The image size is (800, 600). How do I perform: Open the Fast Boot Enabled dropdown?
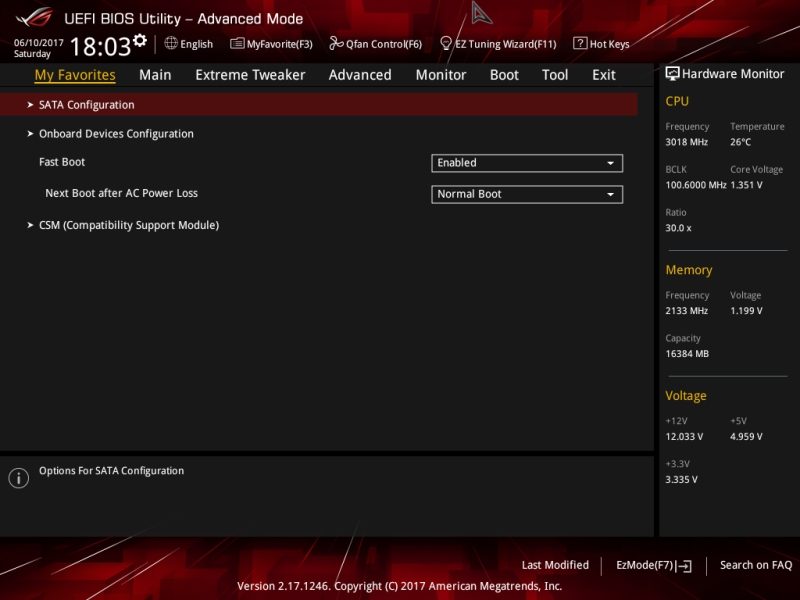pos(527,163)
